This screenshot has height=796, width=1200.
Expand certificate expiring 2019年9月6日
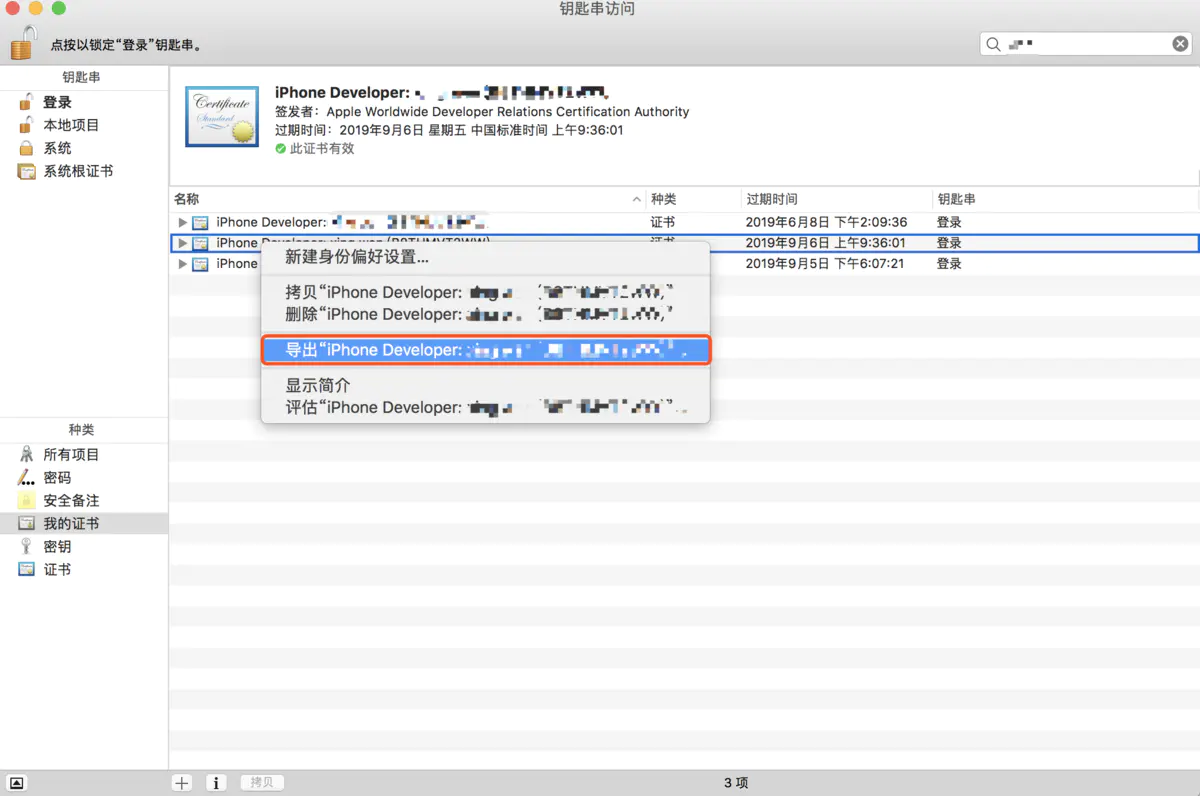[182, 243]
